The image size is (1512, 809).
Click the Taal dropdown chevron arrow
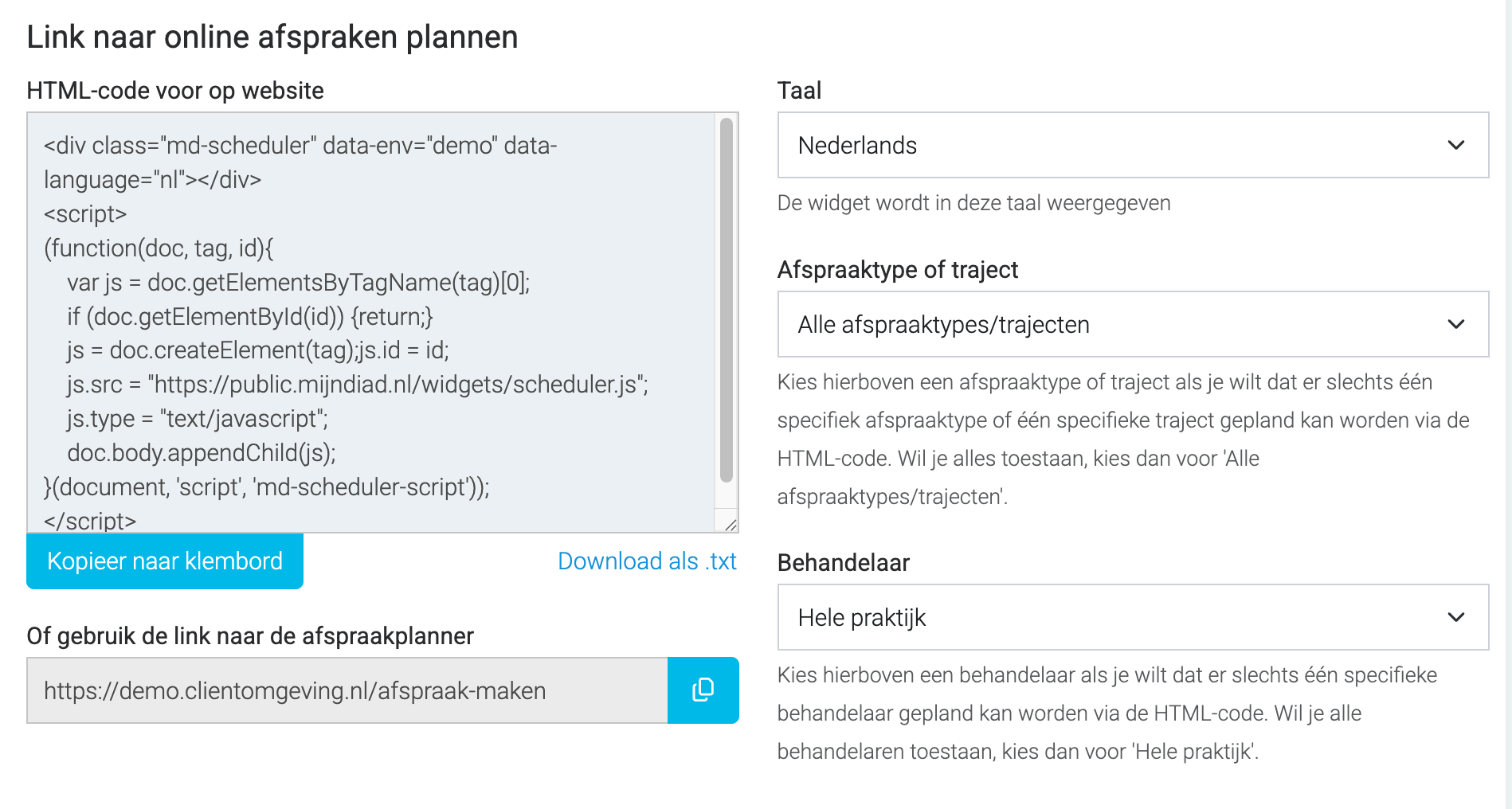coord(1456,145)
